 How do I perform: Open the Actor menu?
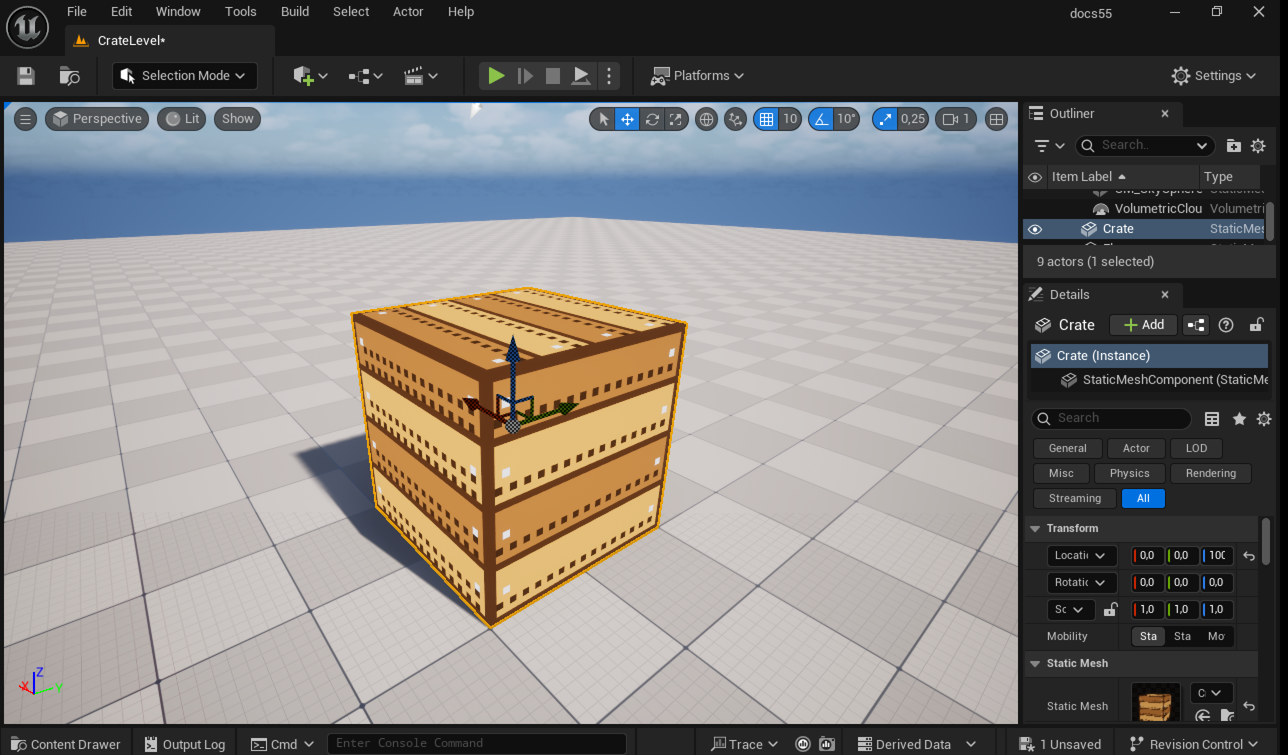[x=408, y=12]
